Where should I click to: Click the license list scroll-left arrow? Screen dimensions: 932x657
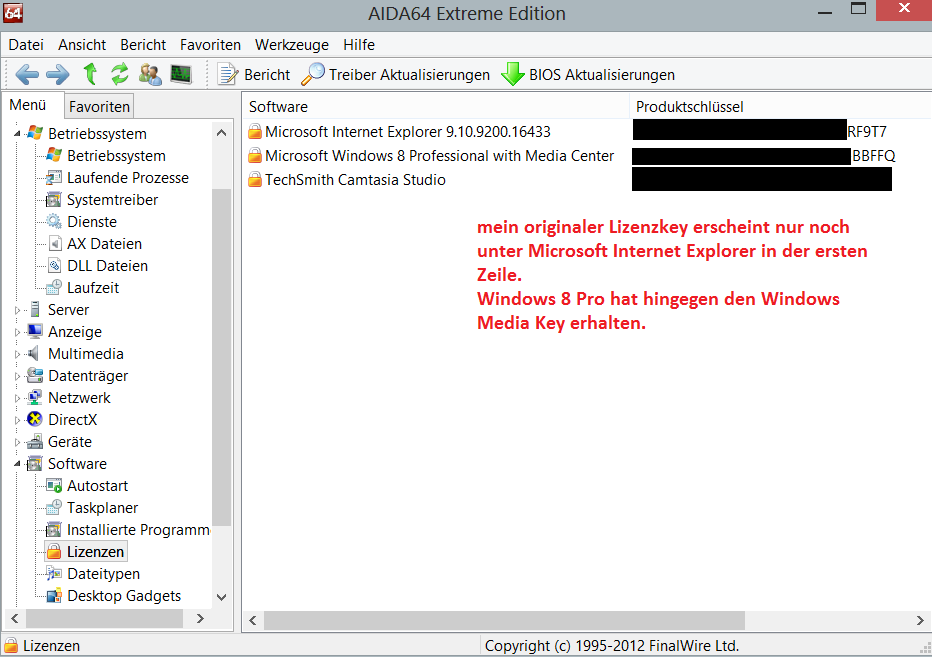(253, 620)
